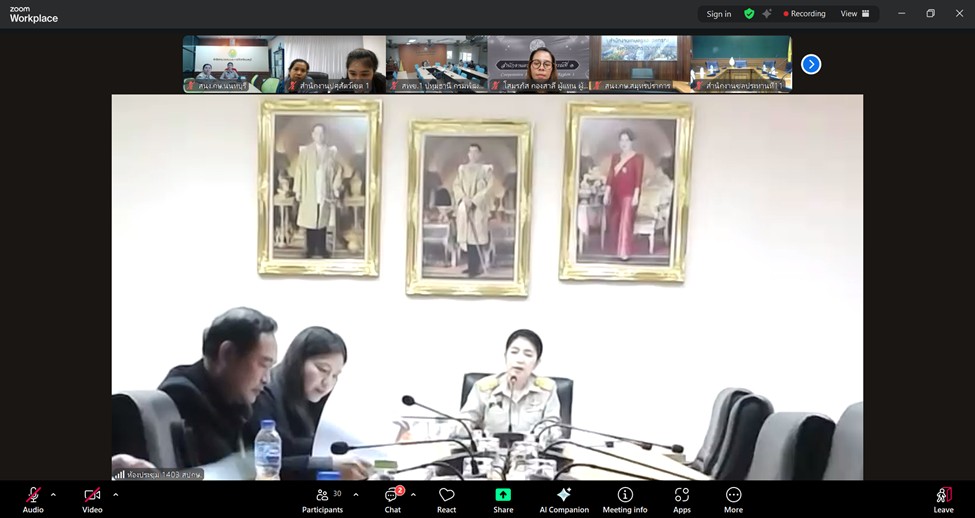Open the Chat panel

tap(392, 499)
